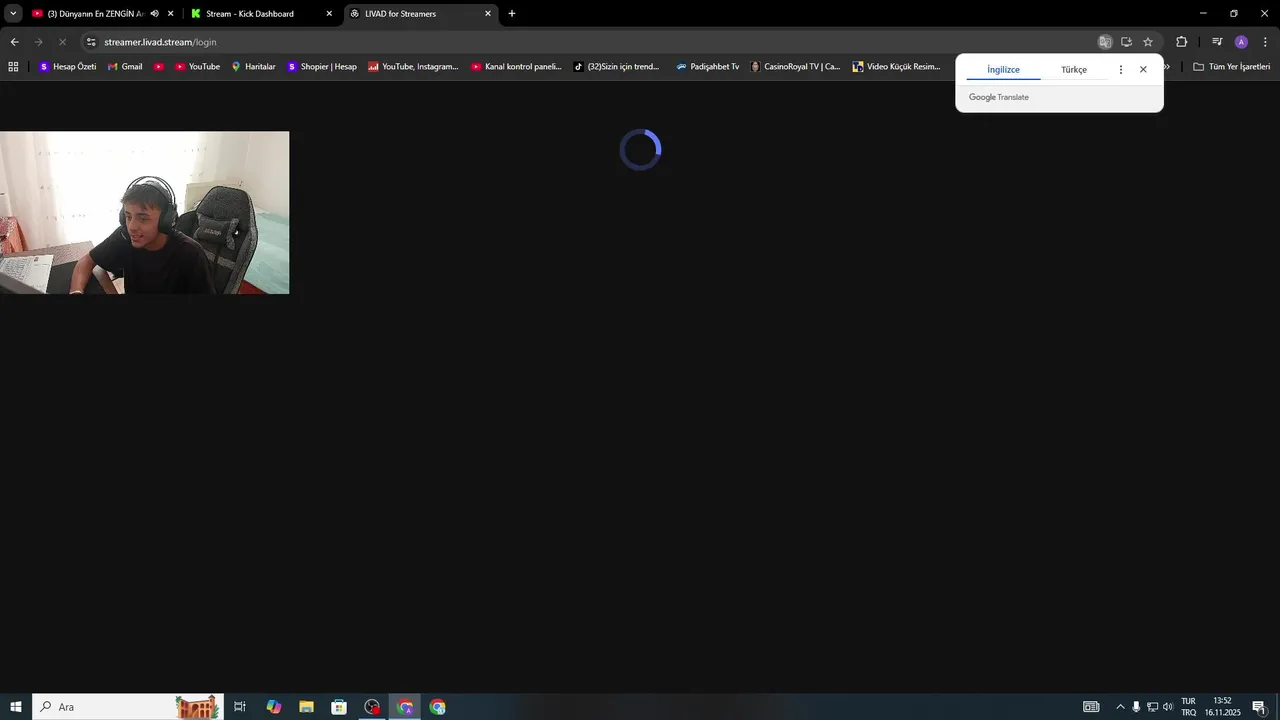
Task: Click the microphone tray icon
Action: tap(1136, 707)
